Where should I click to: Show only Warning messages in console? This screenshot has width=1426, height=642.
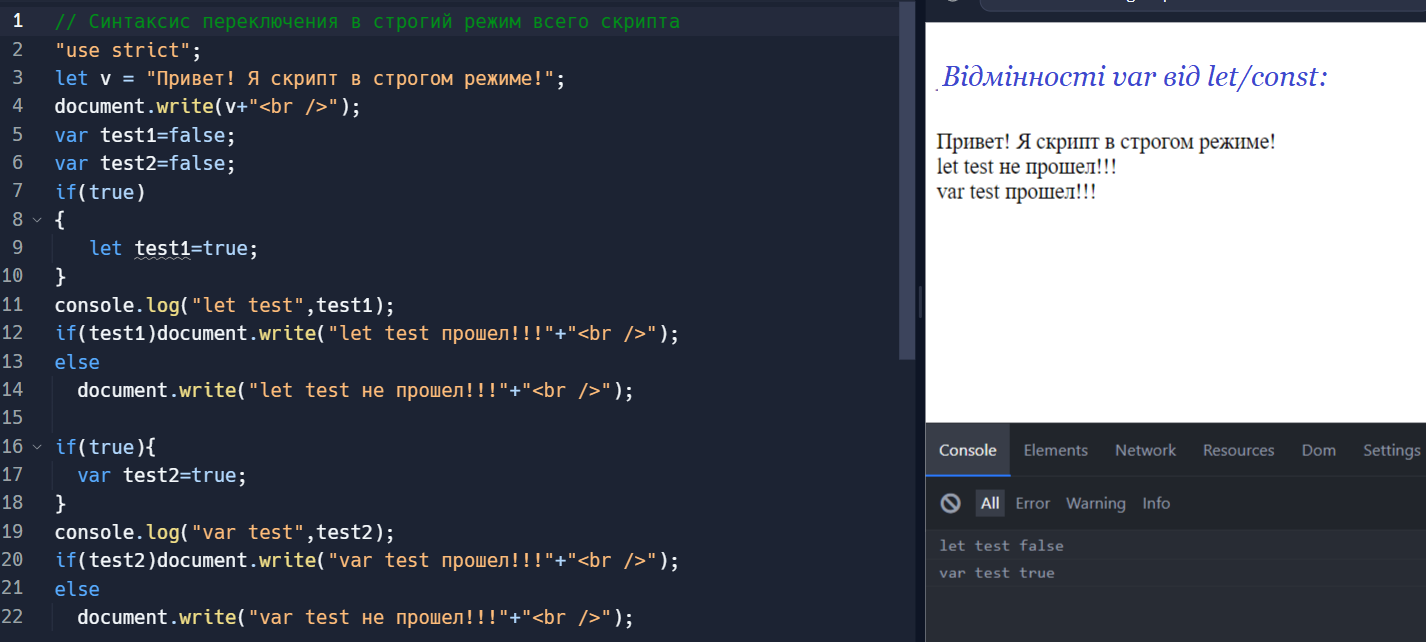point(1095,504)
